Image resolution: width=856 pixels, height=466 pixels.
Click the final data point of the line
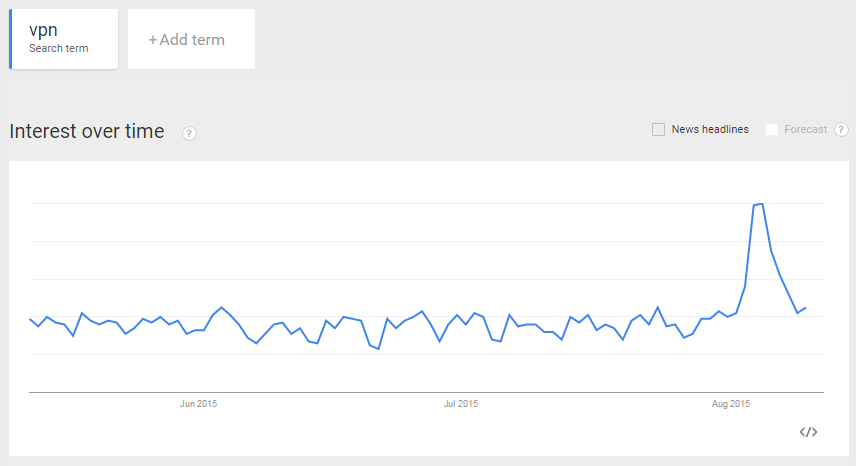click(806, 308)
